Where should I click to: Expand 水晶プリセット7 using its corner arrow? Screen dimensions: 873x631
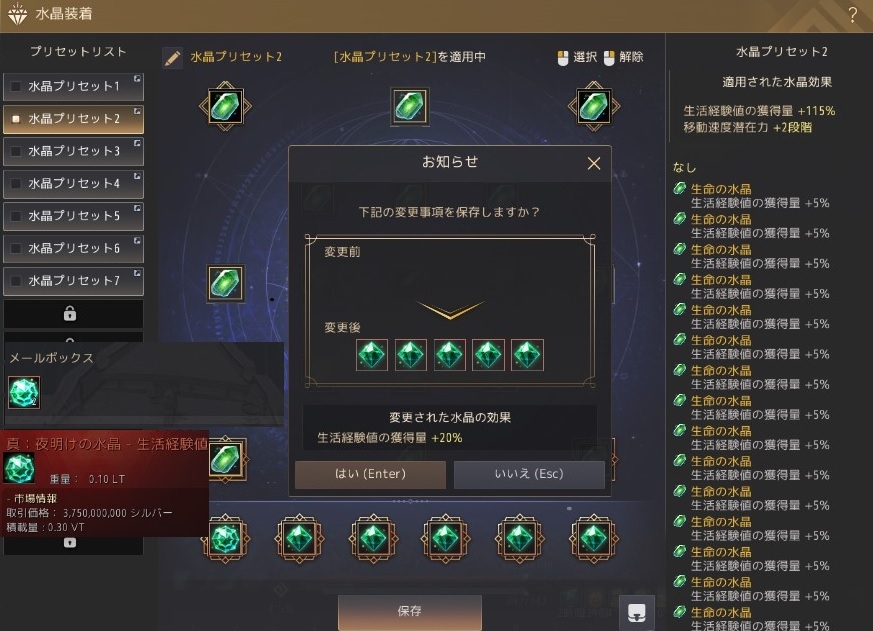pyautogui.click(x=137, y=273)
